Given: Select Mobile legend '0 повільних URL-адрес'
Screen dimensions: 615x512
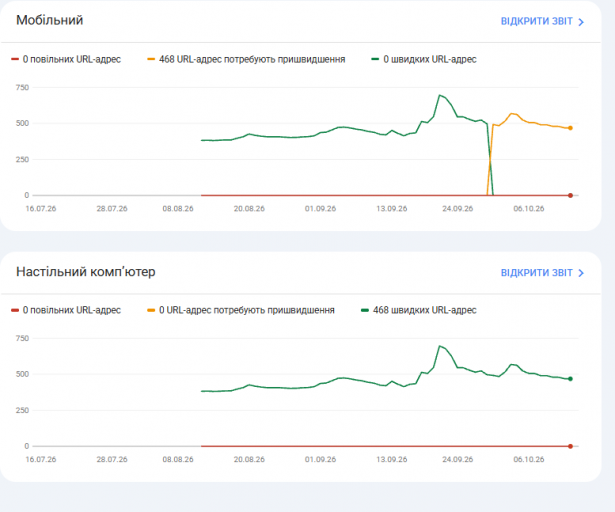Looking at the screenshot, I should click(x=66, y=59).
